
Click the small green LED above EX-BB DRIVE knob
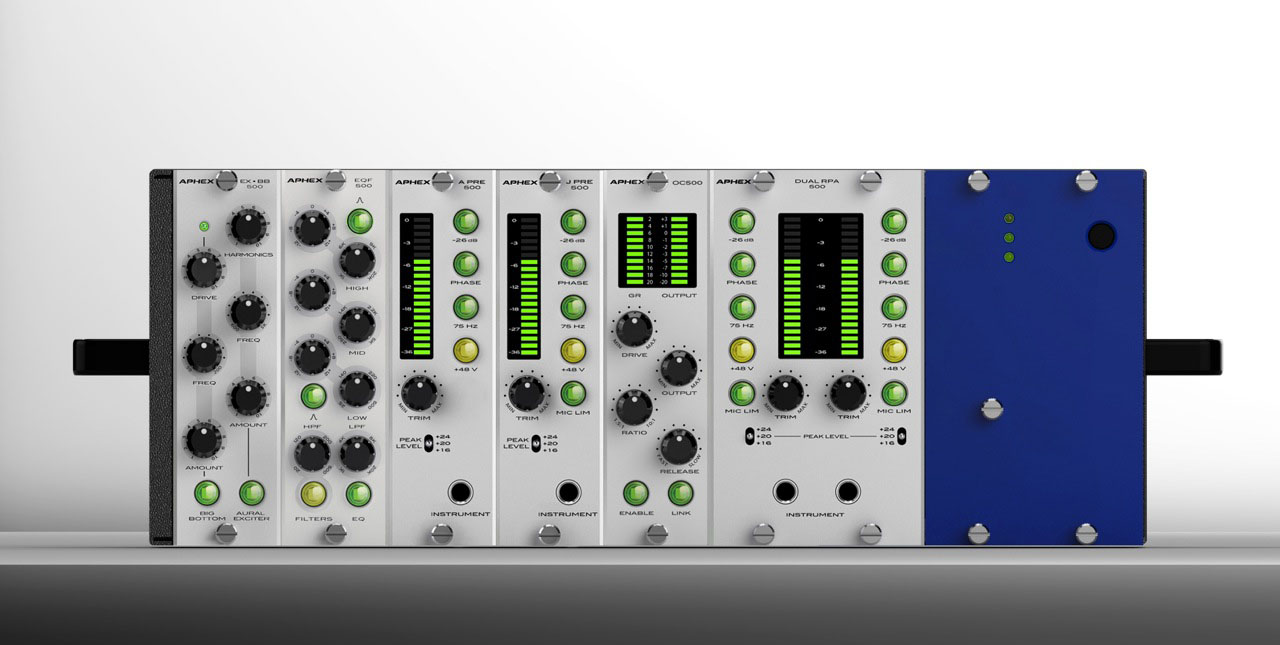(x=204, y=226)
